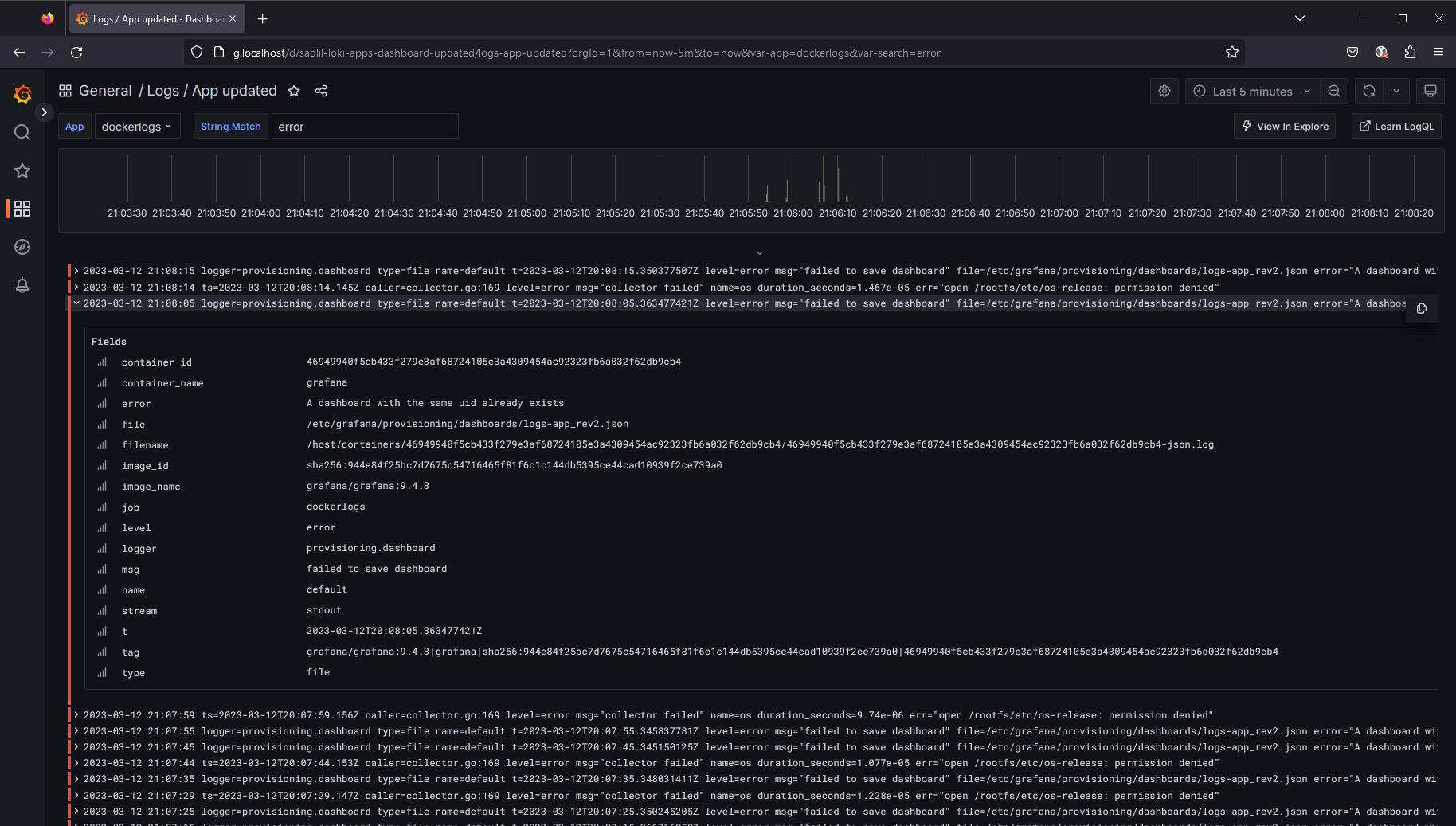
Task: Show stats for tag field
Action: [102, 652]
